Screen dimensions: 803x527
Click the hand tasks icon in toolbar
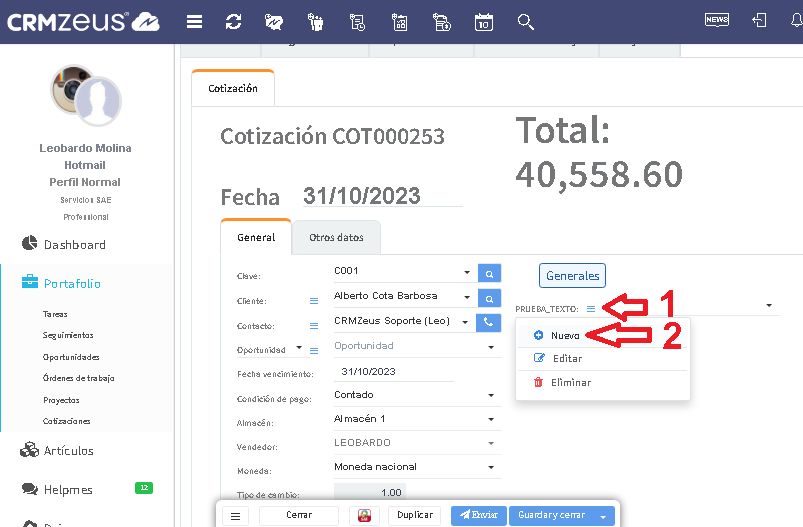click(x=315, y=22)
